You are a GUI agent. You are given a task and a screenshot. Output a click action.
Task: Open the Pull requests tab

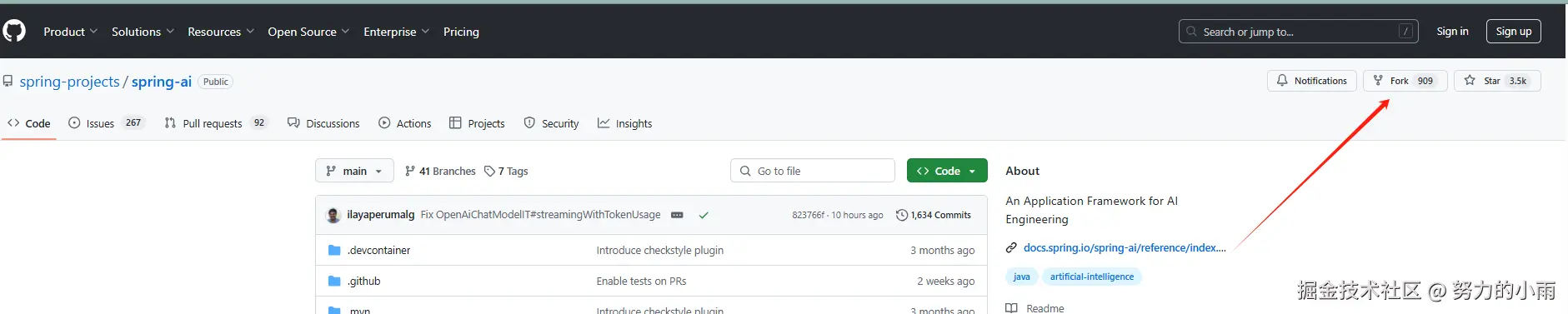[x=216, y=123]
